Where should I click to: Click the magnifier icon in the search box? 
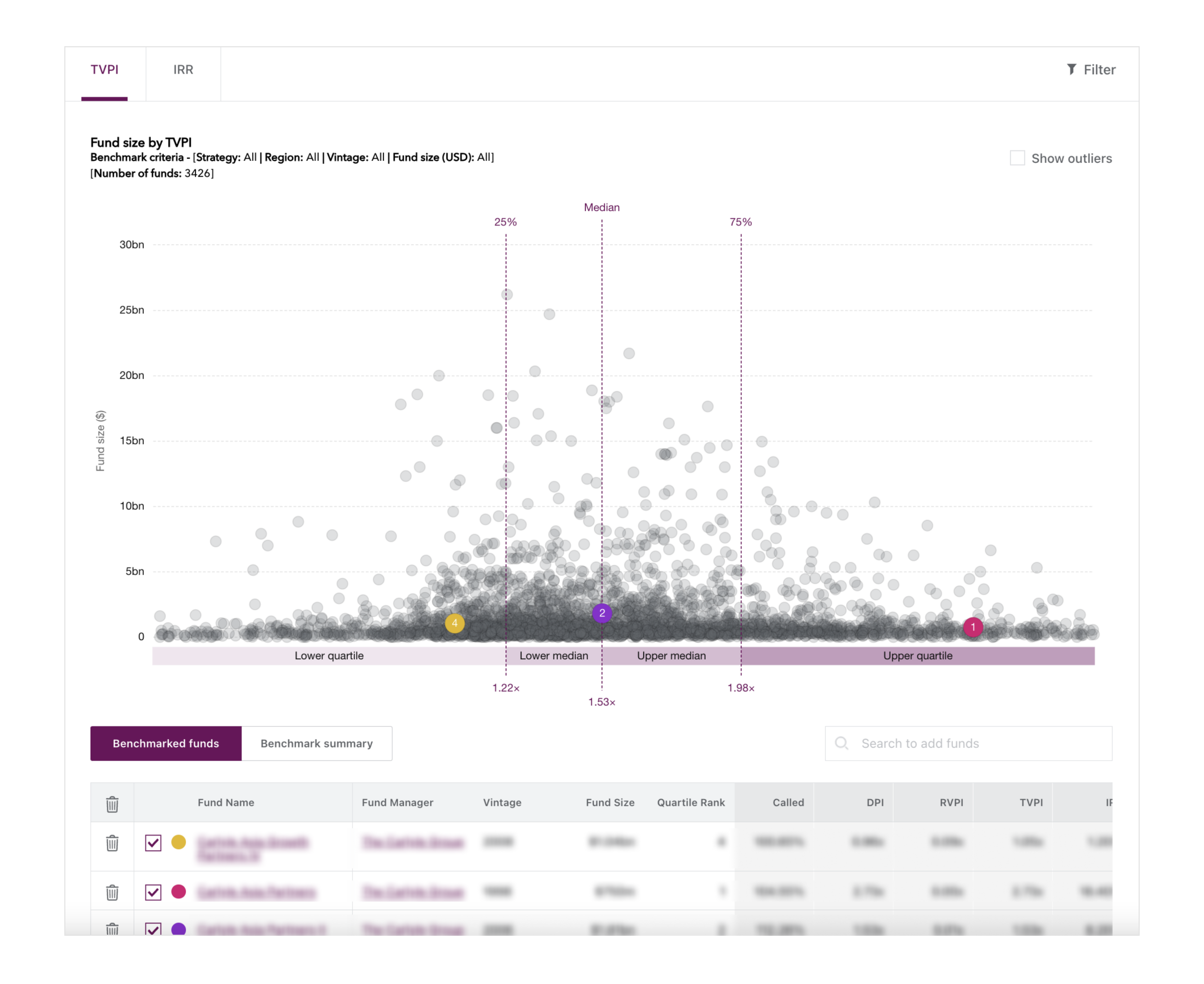coord(841,743)
